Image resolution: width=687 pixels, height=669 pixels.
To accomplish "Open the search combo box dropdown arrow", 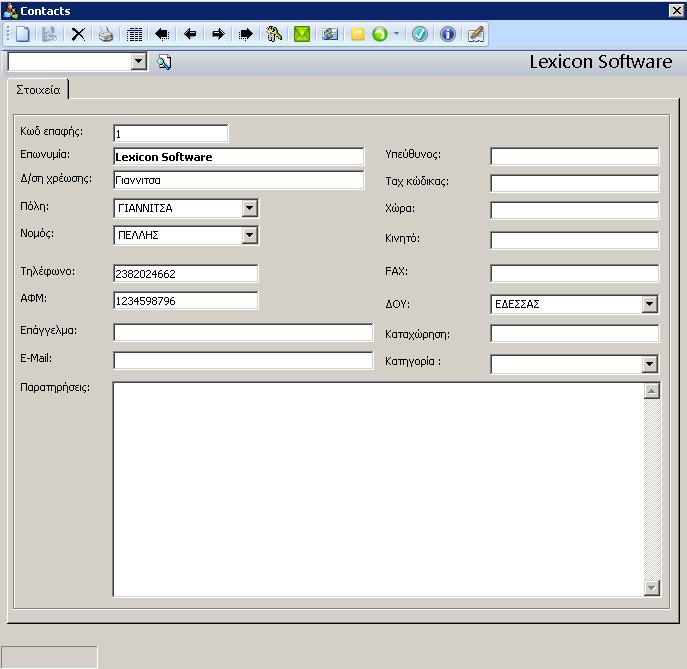I will pyautogui.click(x=138, y=62).
